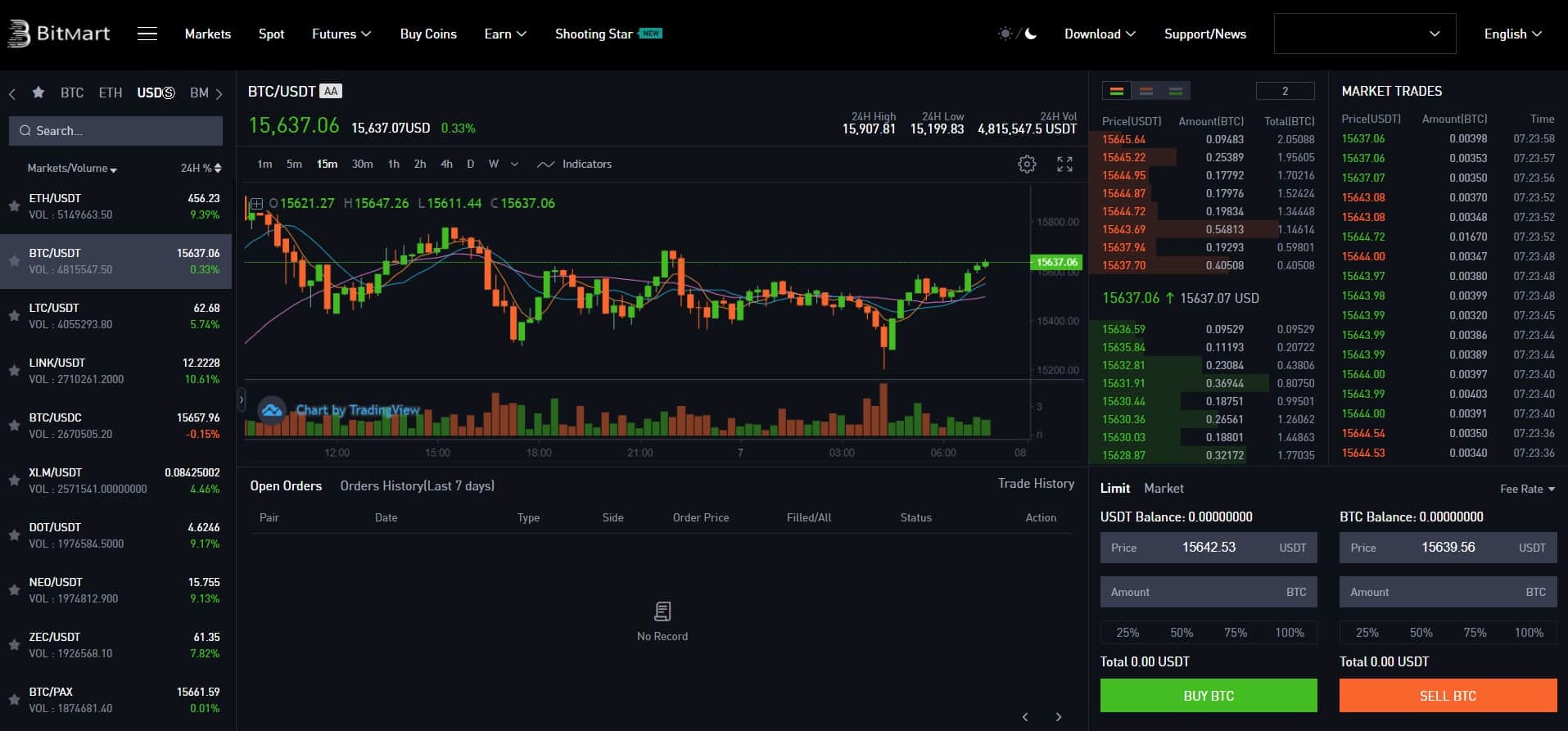Favorite the ZEC/USDT pair star
Viewport: 1568px width, 731px height.
click(14, 645)
